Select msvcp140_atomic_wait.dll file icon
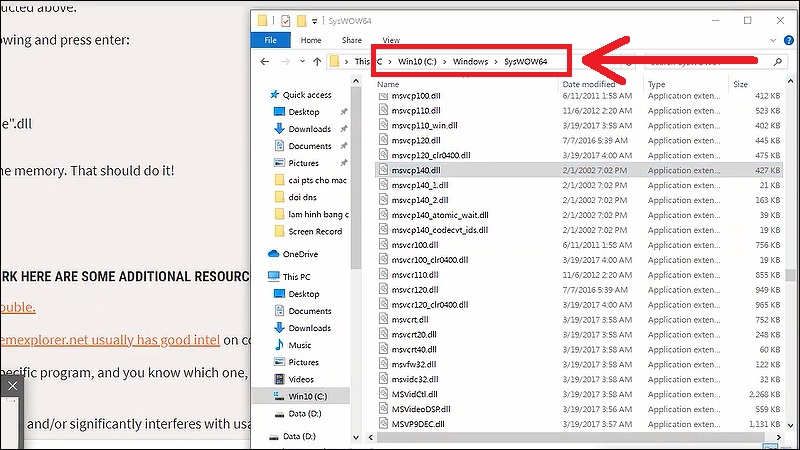This screenshot has height=450, width=800. pos(384,215)
